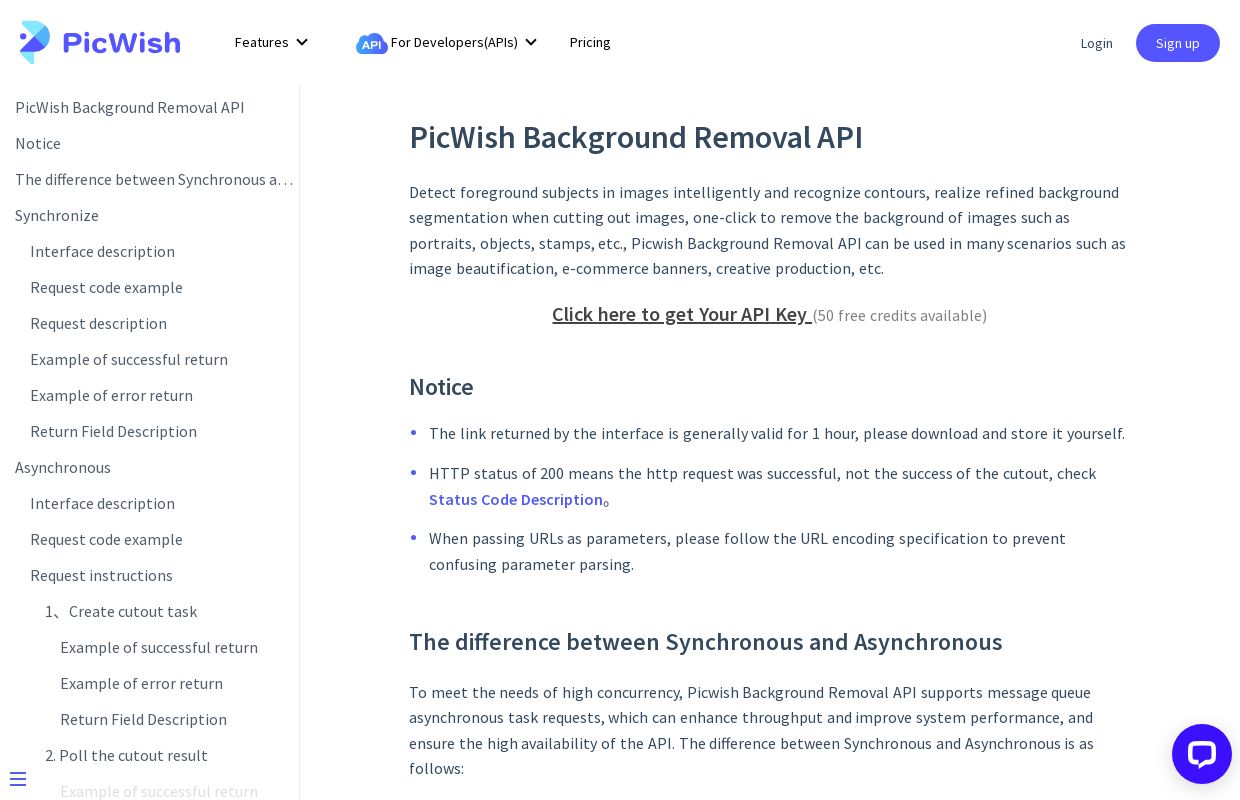Open For Developers(APIs) menu

454,42
